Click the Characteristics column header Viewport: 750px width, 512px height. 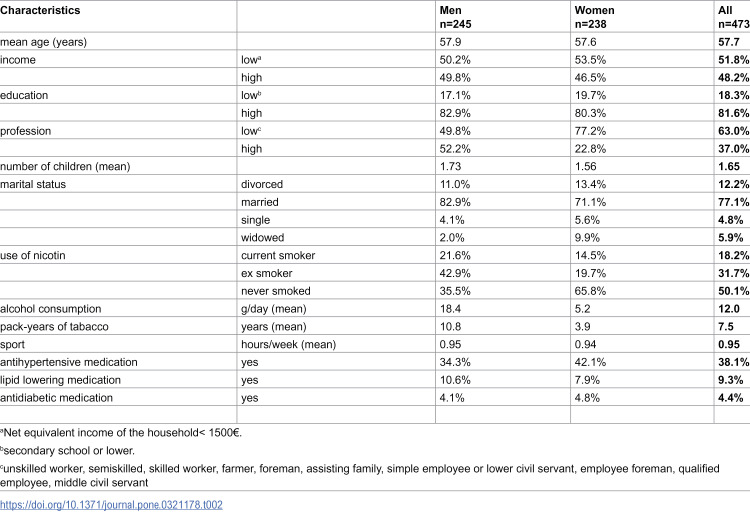(x=40, y=11)
